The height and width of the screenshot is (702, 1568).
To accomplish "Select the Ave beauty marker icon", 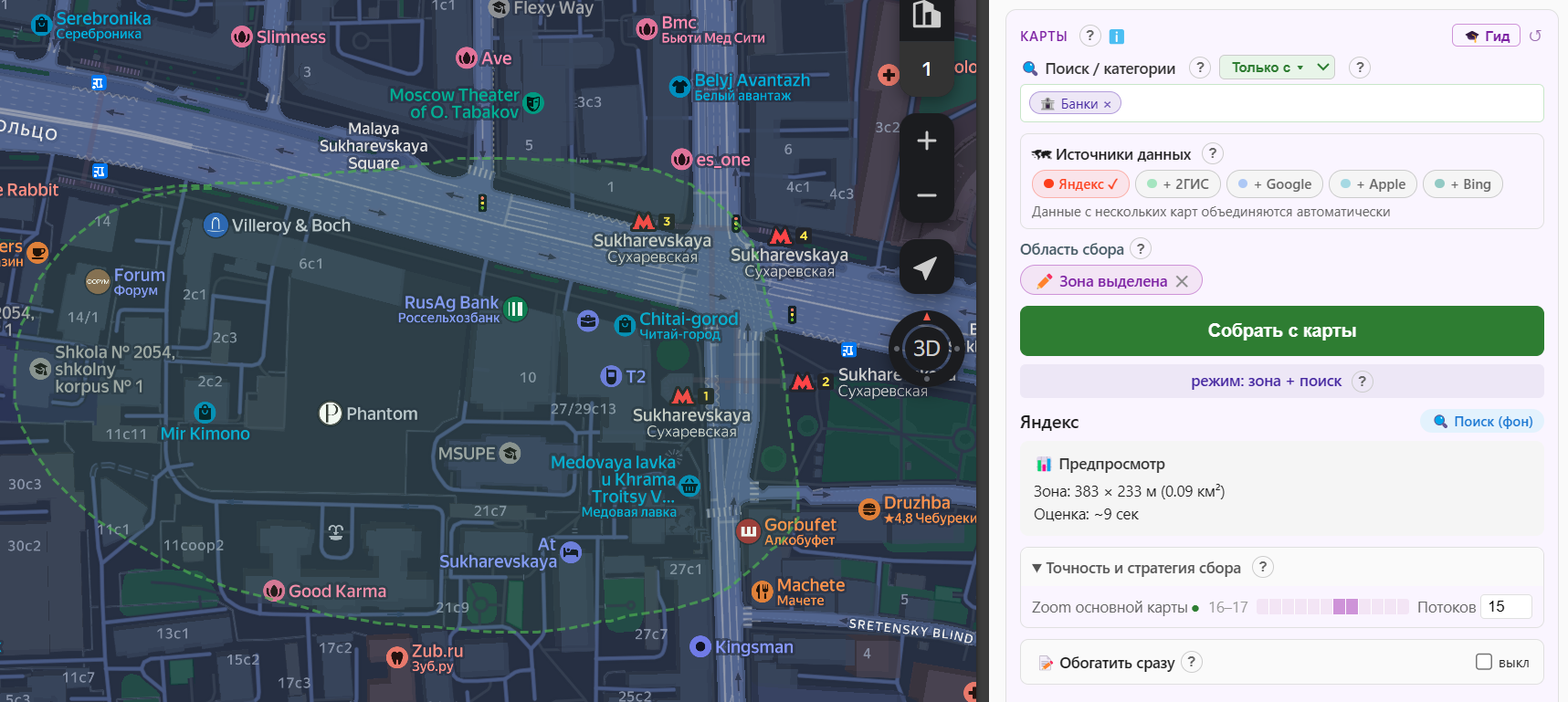I will pos(467,58).
